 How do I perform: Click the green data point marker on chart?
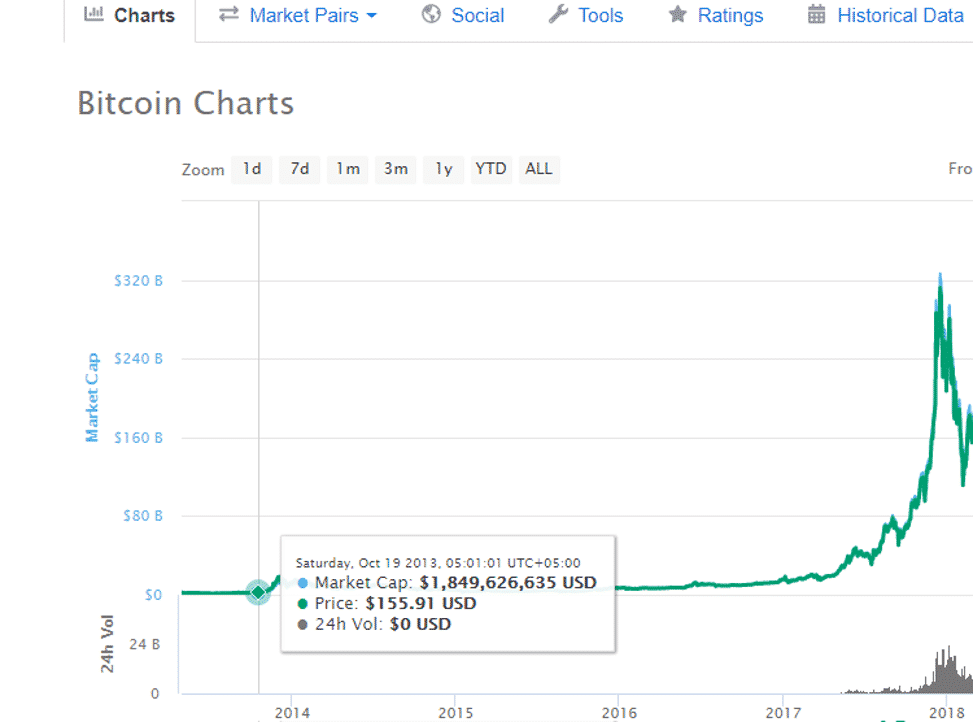pos(258,593)
